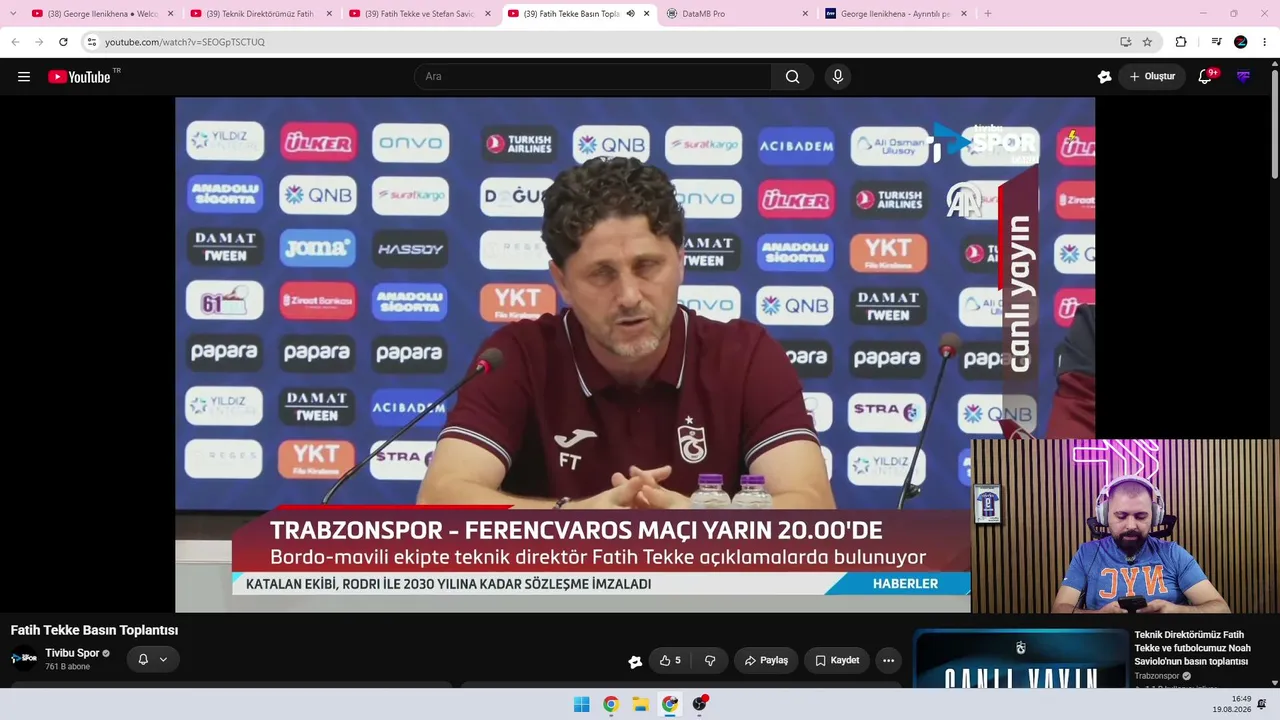The width and height of the screenshot is (1280, 720).
Task: Open the first Chrome icon on the taskbar
Action: 610,704
